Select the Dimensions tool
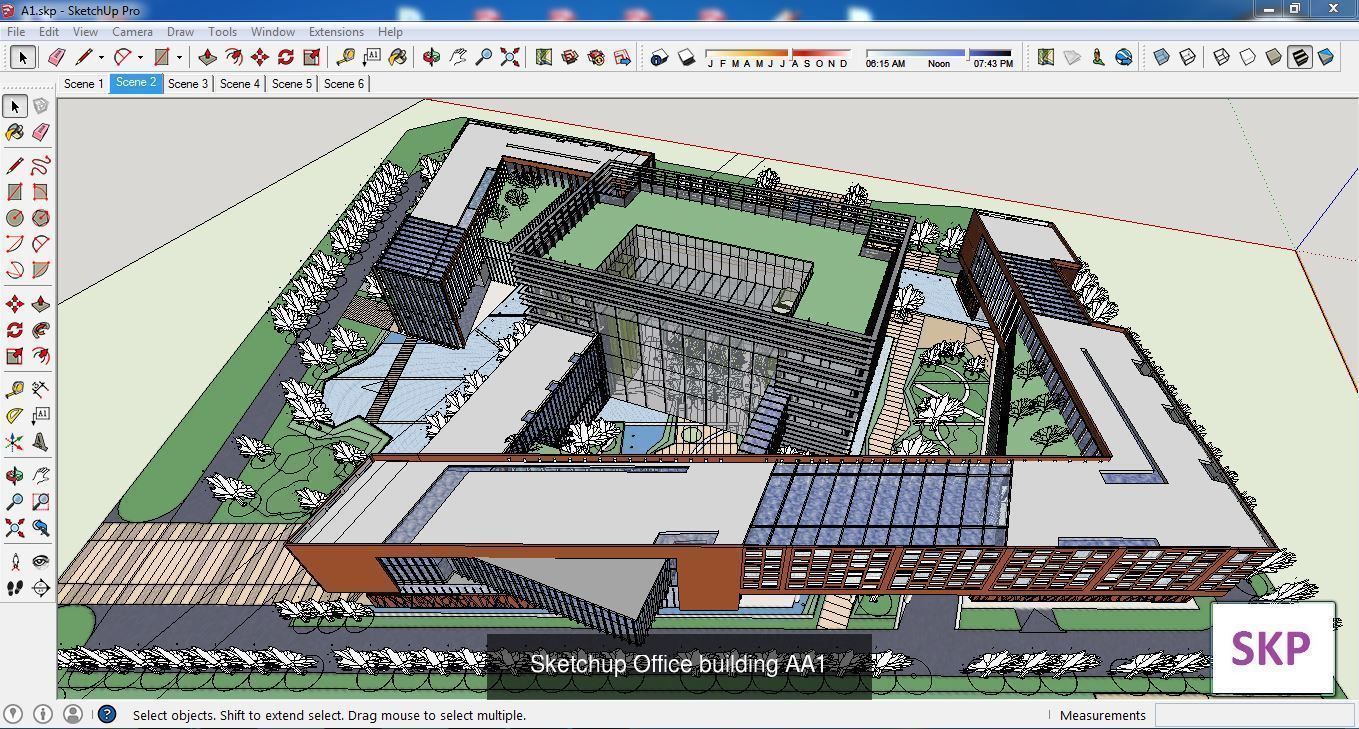1359x729 pixels. click(x=40, y=390)
